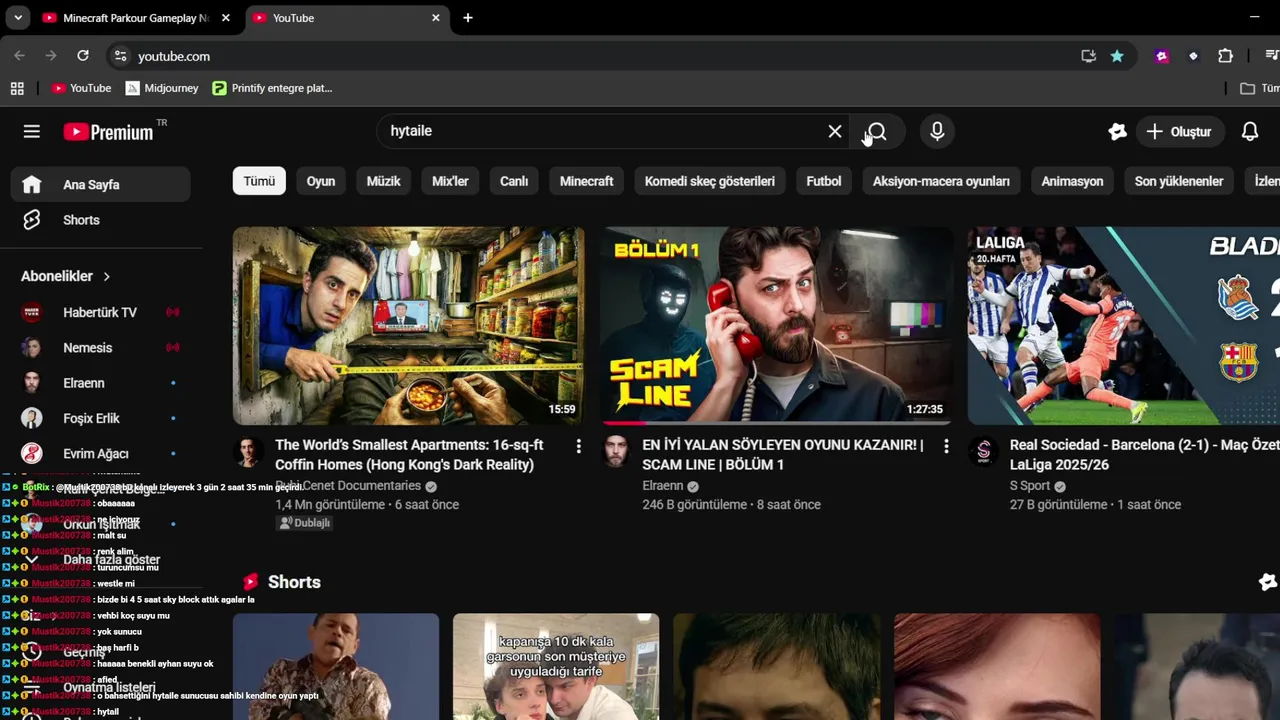Viewport: 1280px width, 720px height.
Task: Select the Tümü filter chip
Action: (x=259, y=181)
